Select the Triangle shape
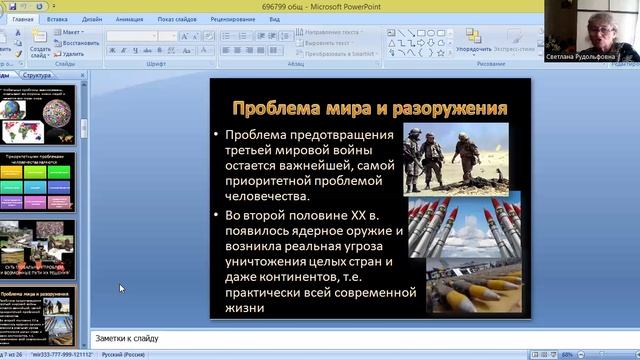Viewport: 640px width, 360px height. [391, 43]
